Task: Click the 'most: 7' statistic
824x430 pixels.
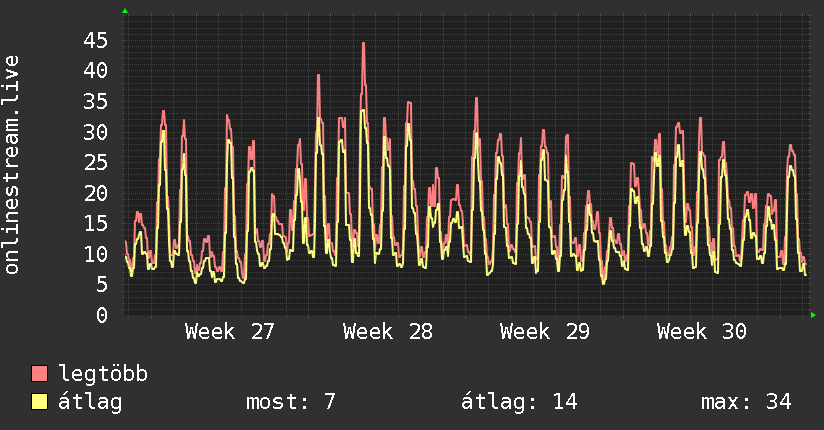Action: coord(291,402)
